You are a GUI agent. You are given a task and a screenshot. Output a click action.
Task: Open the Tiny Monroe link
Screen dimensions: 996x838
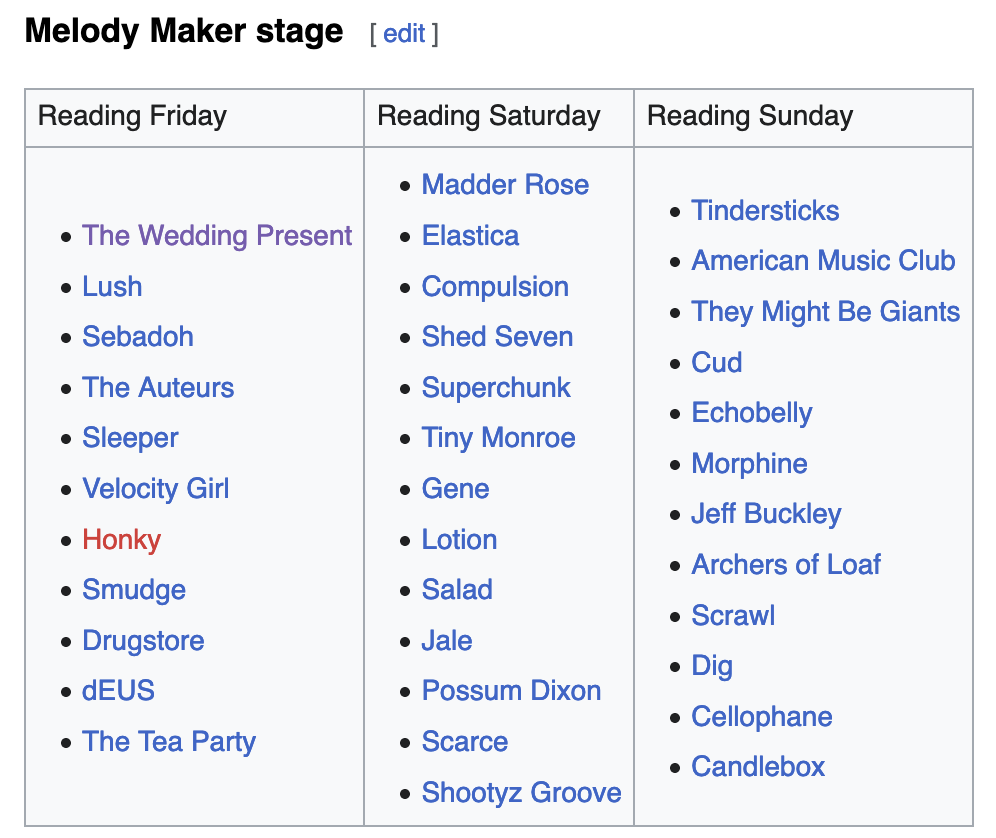tap(498, 438)
